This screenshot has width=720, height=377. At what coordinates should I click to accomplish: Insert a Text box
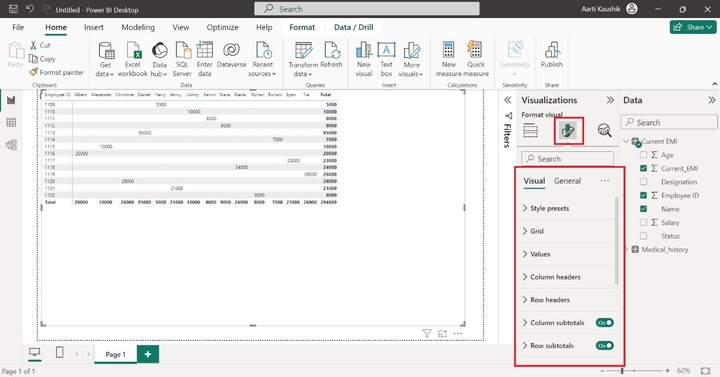coord(386,59)
